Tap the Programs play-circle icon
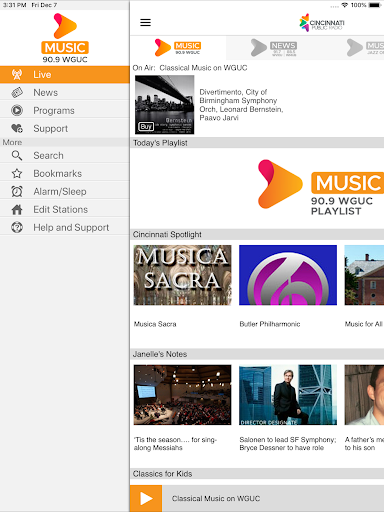Viewport: 384px width, 512px height. [x=17, y=110]
